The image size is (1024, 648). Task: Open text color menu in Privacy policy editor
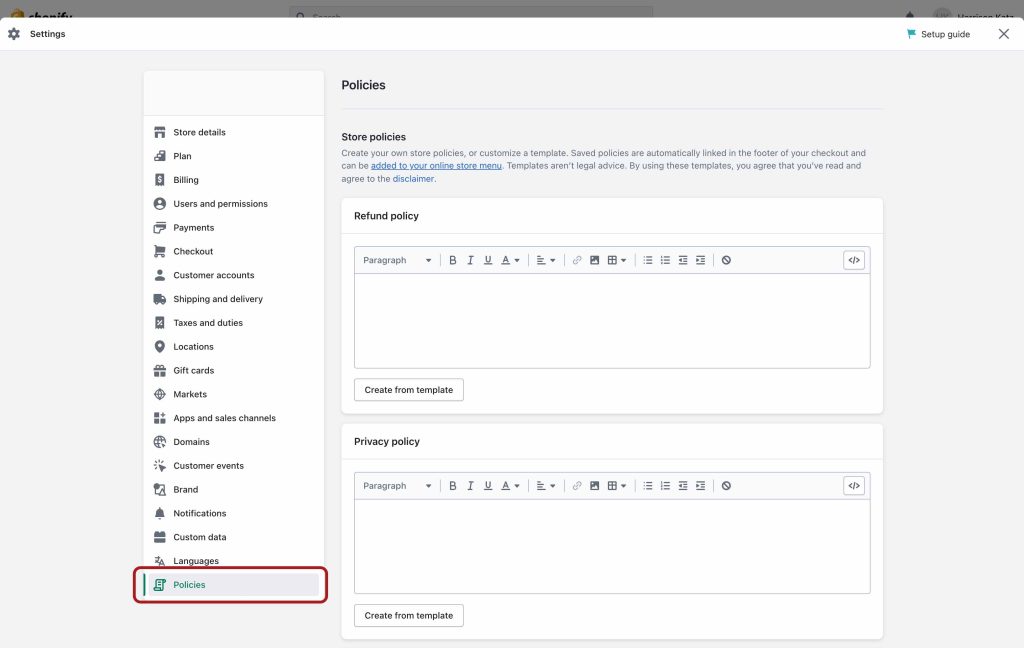pos(510,486)
